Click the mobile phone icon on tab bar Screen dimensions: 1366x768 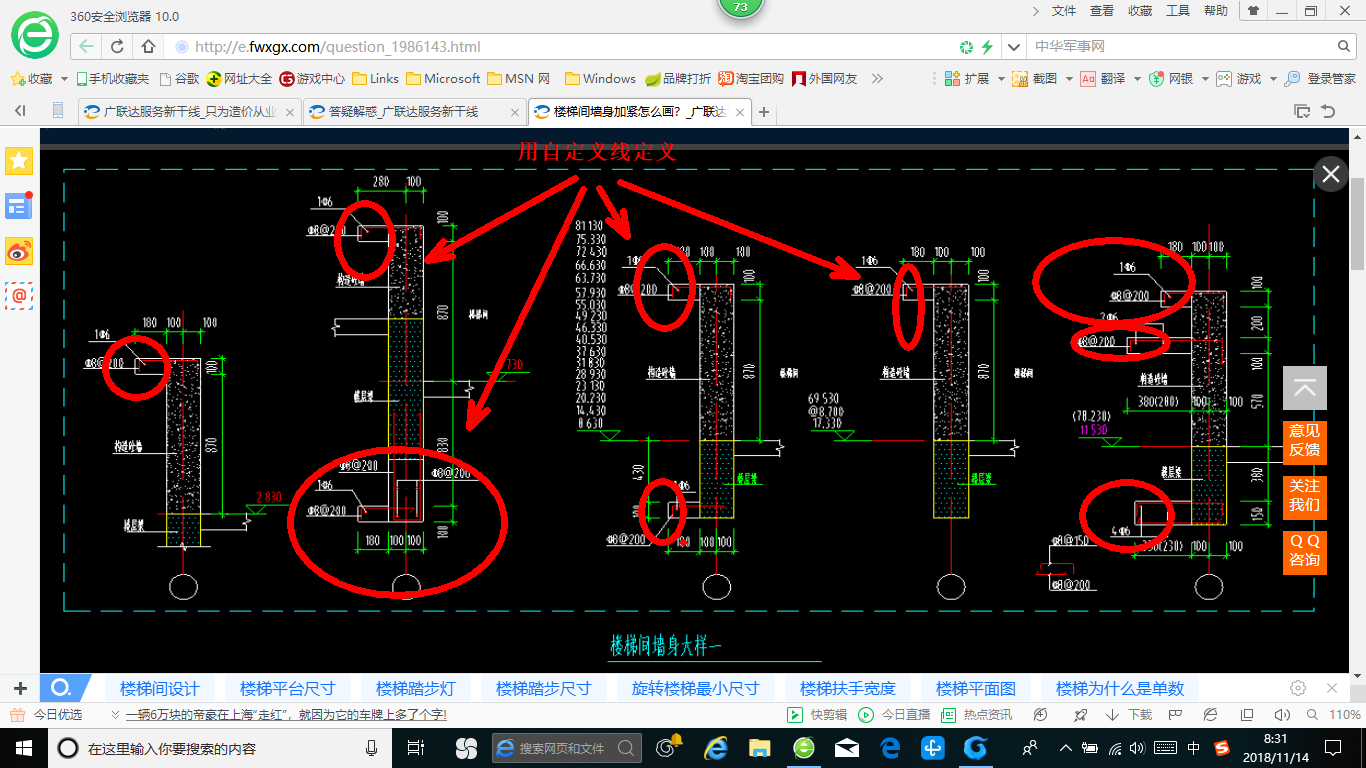[57, 111]
